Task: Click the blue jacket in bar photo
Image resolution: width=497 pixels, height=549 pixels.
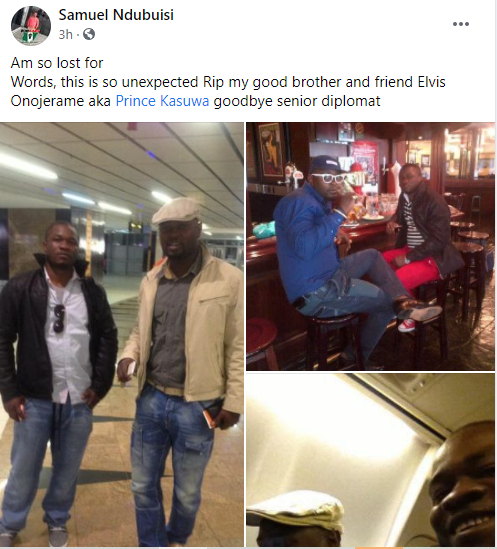Action: [x=307, y=242]
